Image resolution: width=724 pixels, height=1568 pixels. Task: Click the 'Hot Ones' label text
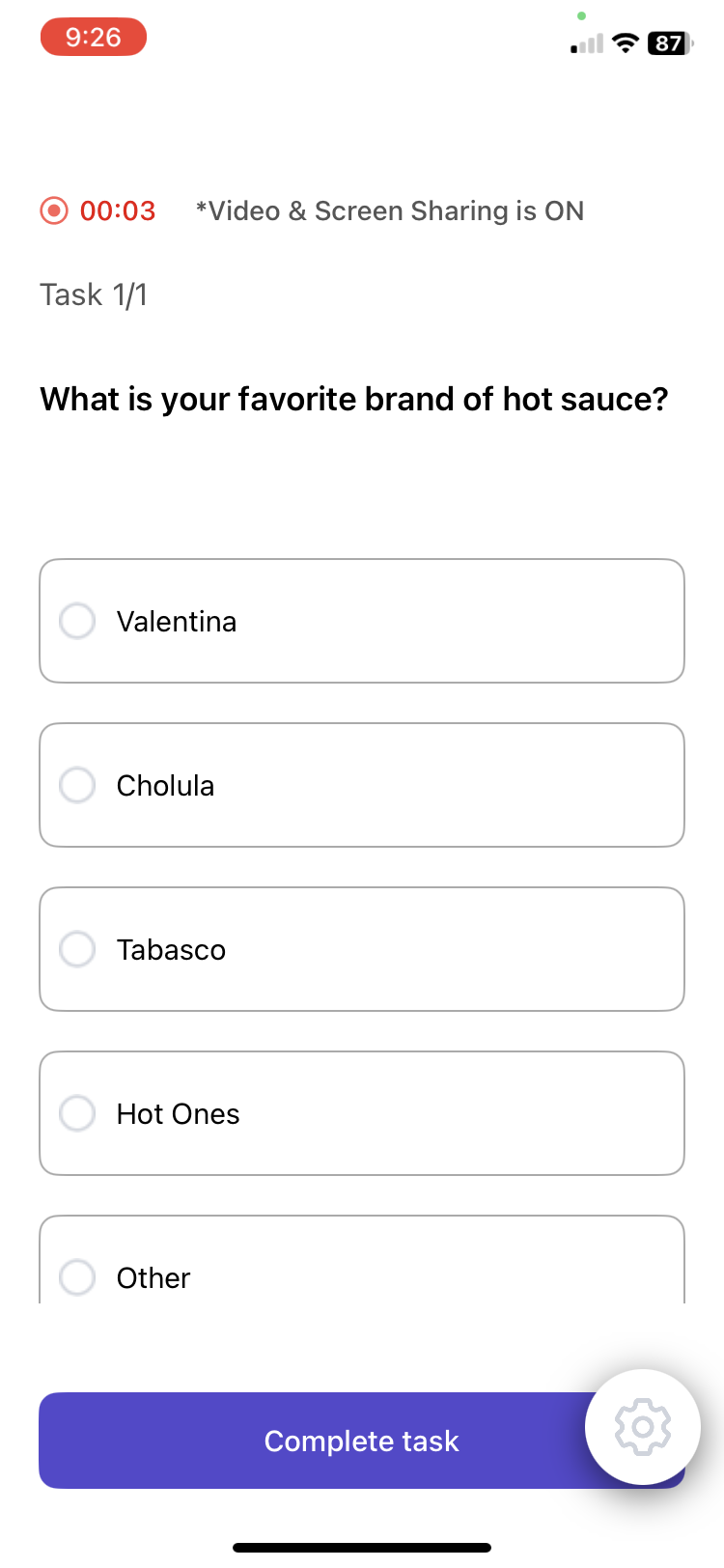(x=179, y=1113)
